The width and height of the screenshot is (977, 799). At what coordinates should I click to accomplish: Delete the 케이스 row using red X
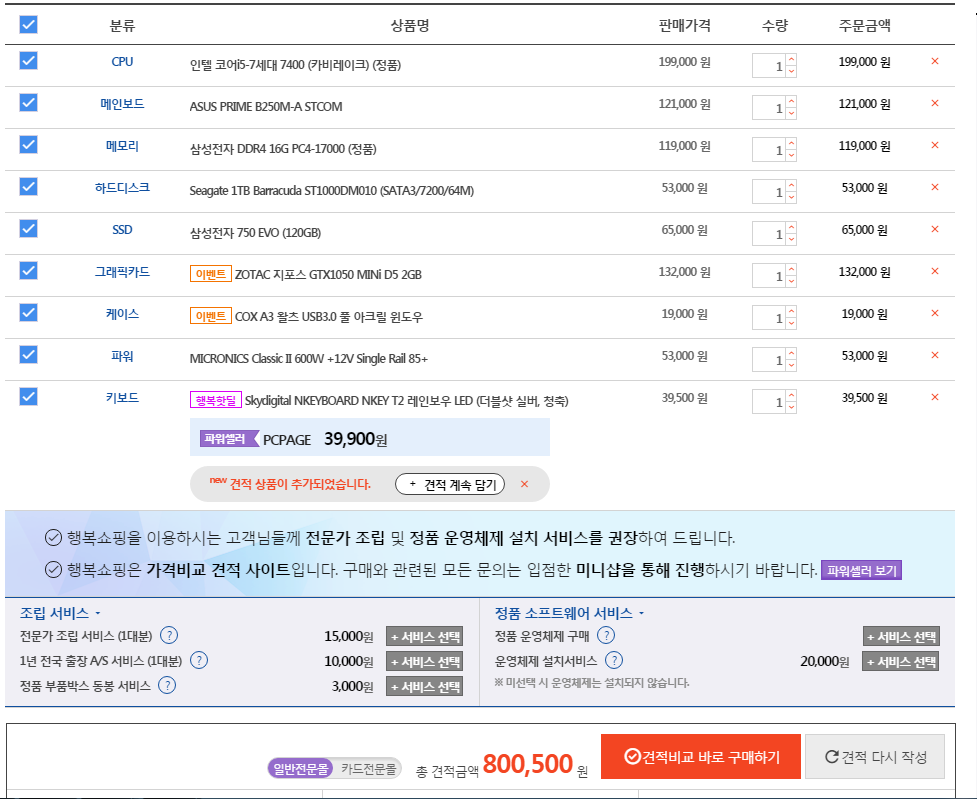(935, 313)
